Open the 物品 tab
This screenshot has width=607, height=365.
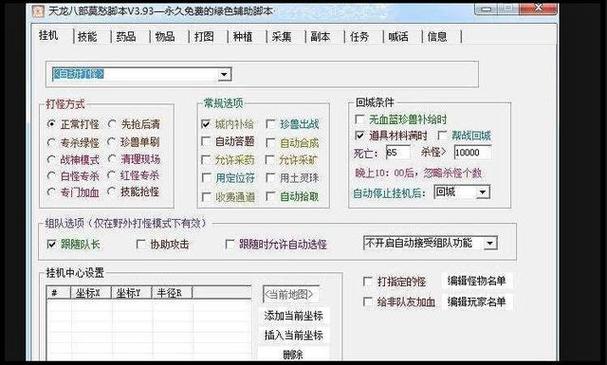coord(165,37)
